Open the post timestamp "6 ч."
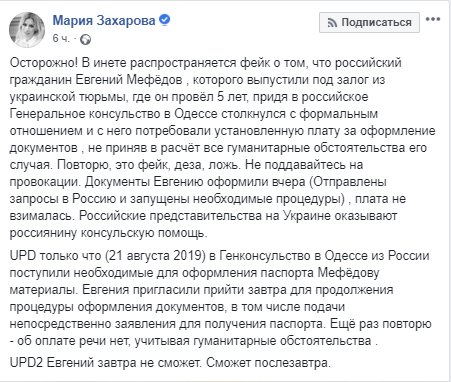This screenshot has width=451, height=382. tap(61, 39)
